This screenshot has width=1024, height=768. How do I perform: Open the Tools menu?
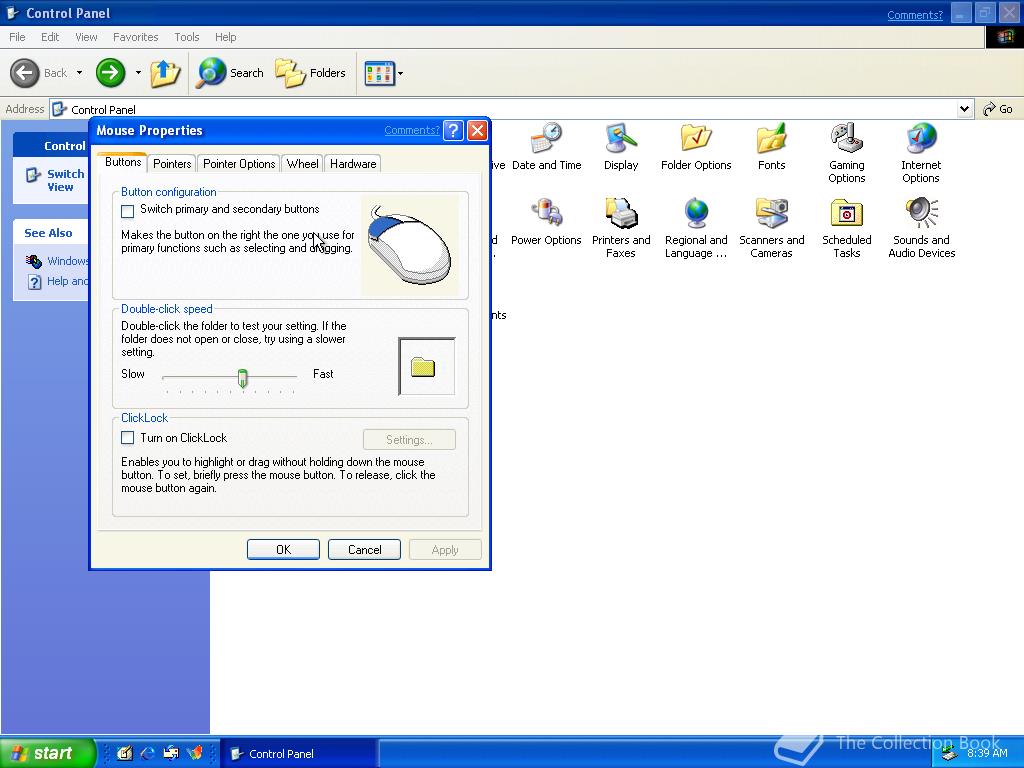[187, 37]
